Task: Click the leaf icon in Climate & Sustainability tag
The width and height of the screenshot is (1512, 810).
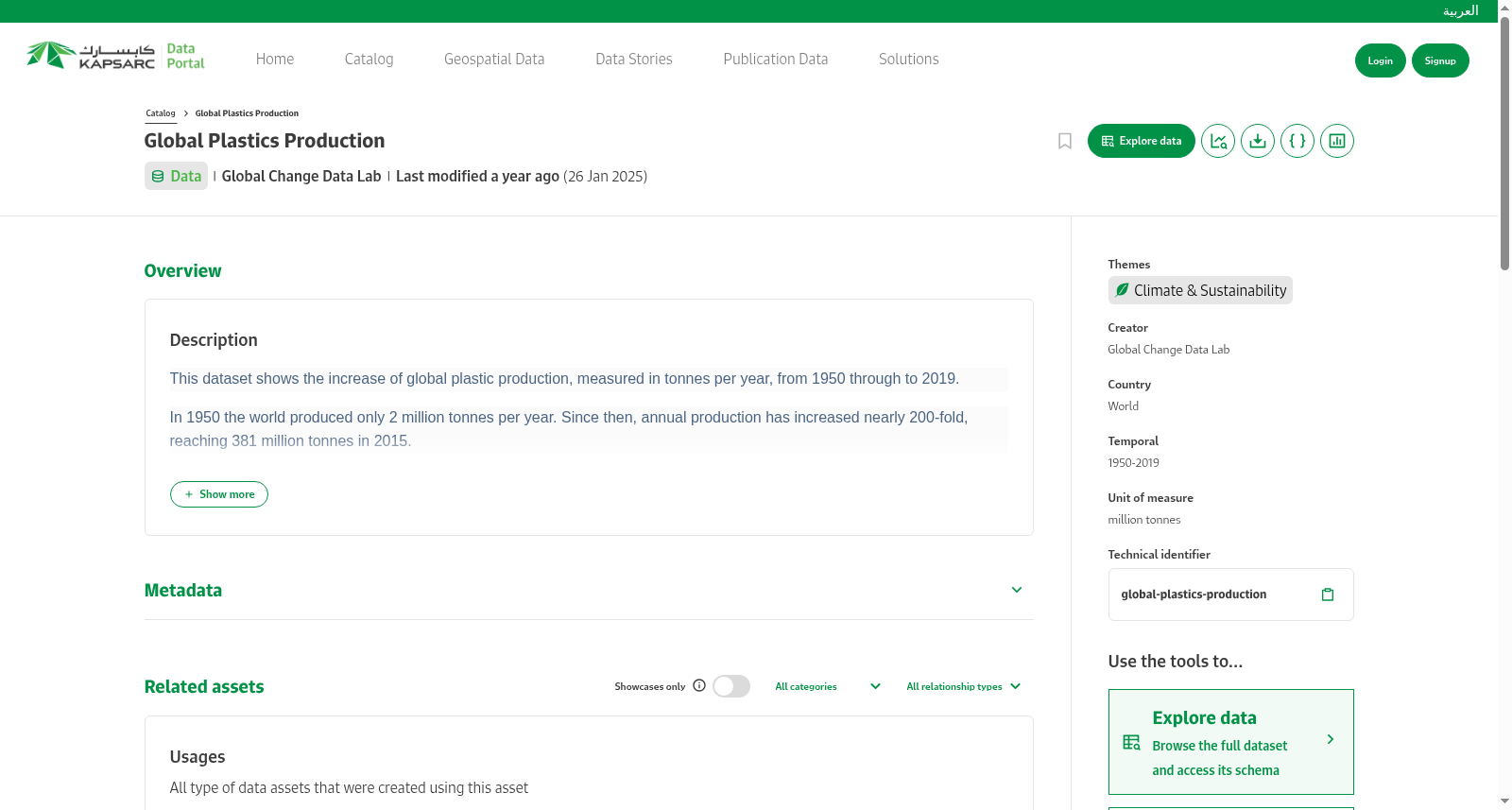Action: tap(1122, 290)
